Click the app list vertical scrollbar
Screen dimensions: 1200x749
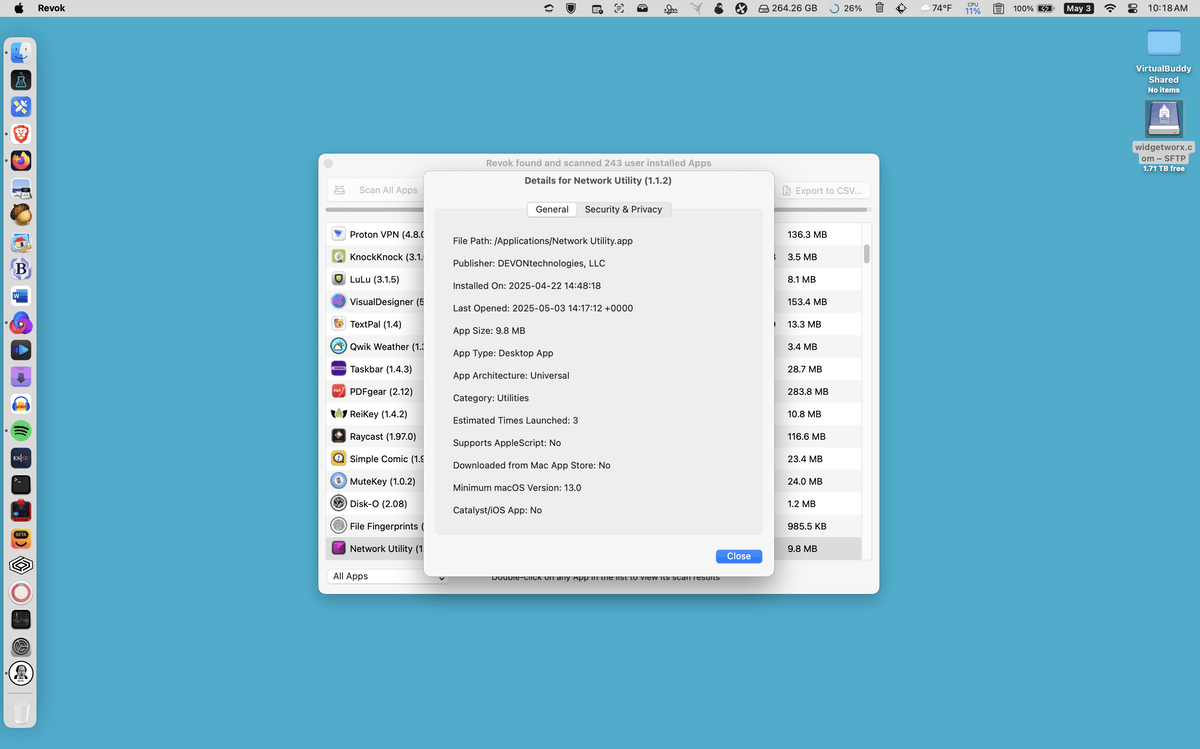coord(867,253)
